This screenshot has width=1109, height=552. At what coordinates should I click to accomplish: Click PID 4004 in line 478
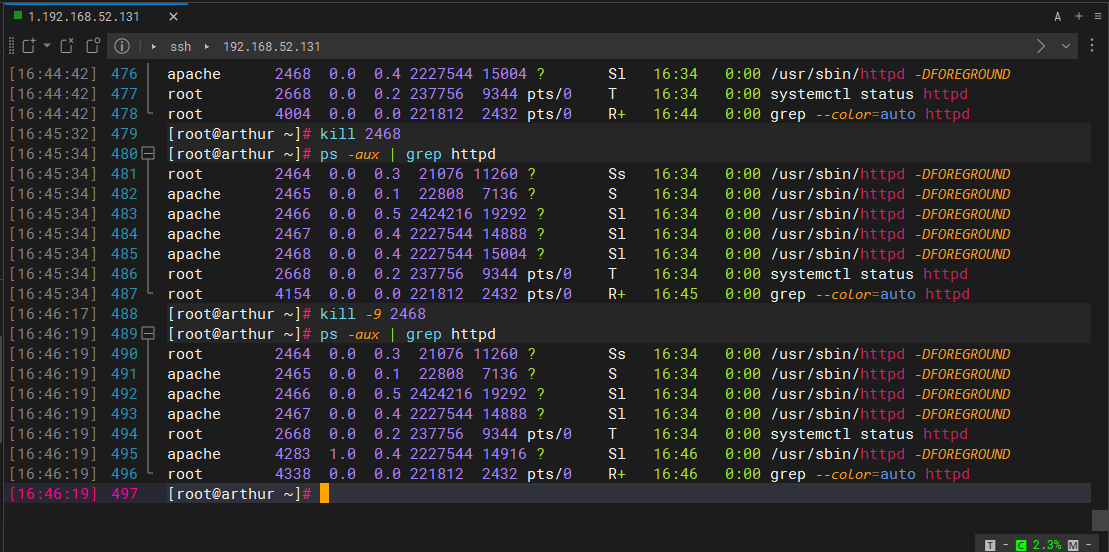point(293,114)
